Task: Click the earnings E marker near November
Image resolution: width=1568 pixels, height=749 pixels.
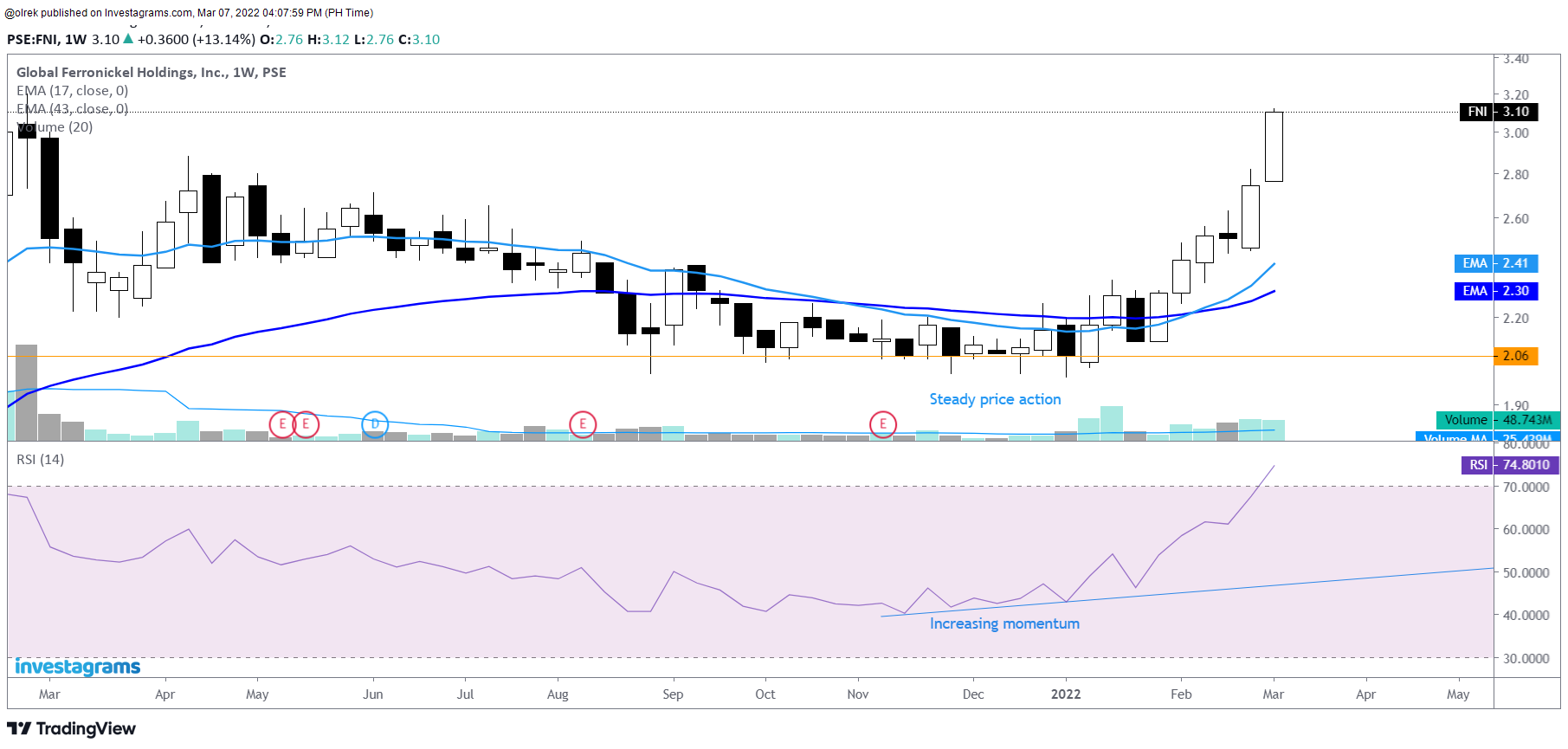Action: [882, 424]
